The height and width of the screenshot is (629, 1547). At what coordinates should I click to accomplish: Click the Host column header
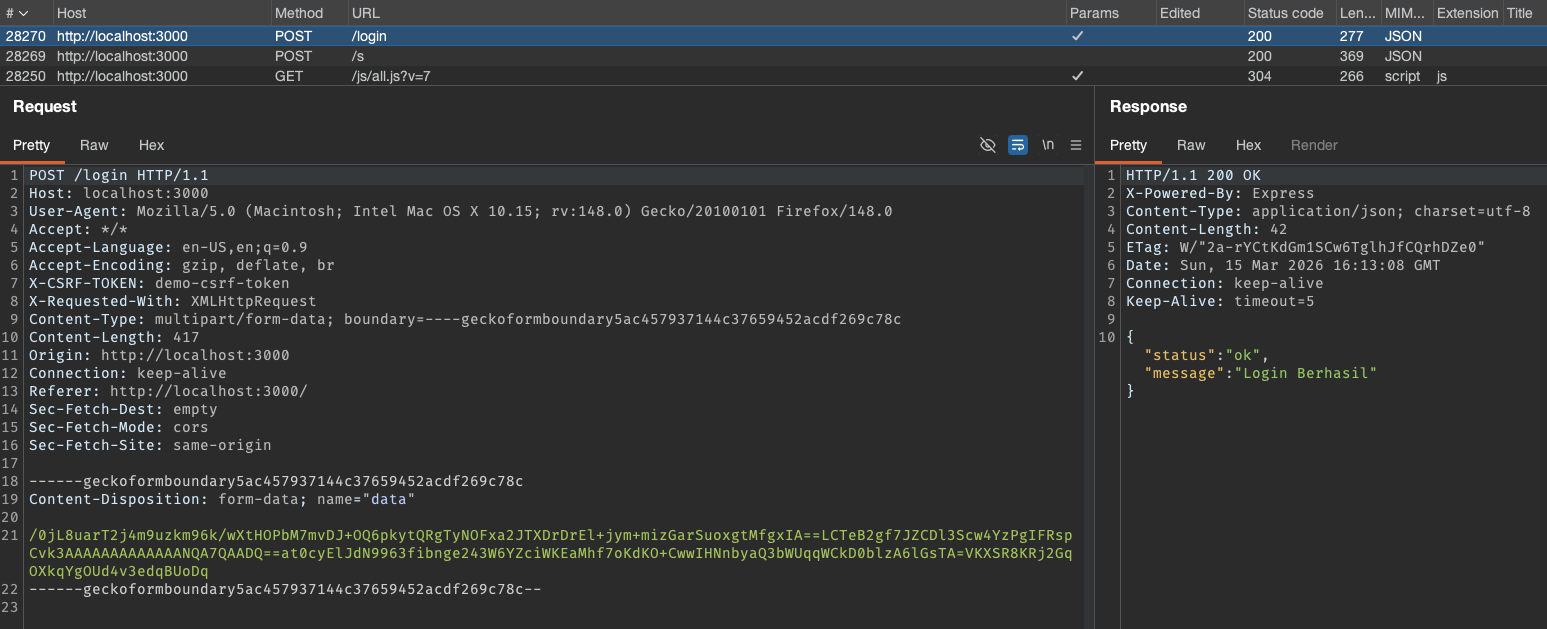[72, 13]
